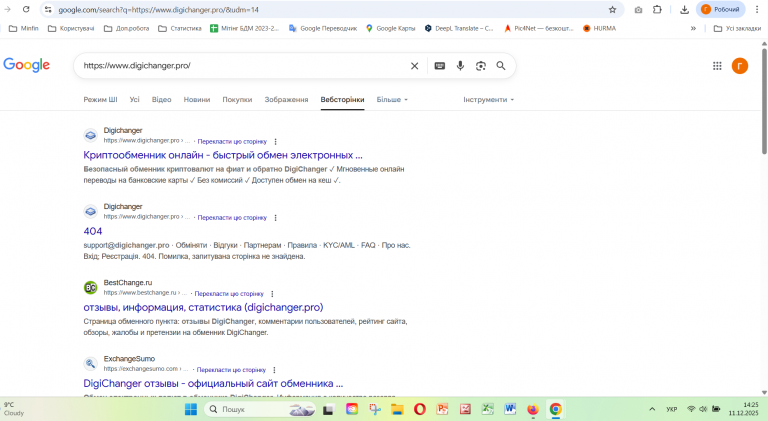This screenshot has height=421, width=768.
Task: Click the Google search input field
Action: click(x=242, y=66)
